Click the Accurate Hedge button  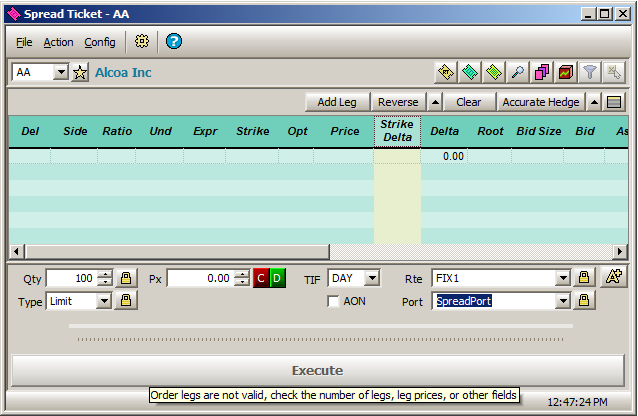pos(541,102)
